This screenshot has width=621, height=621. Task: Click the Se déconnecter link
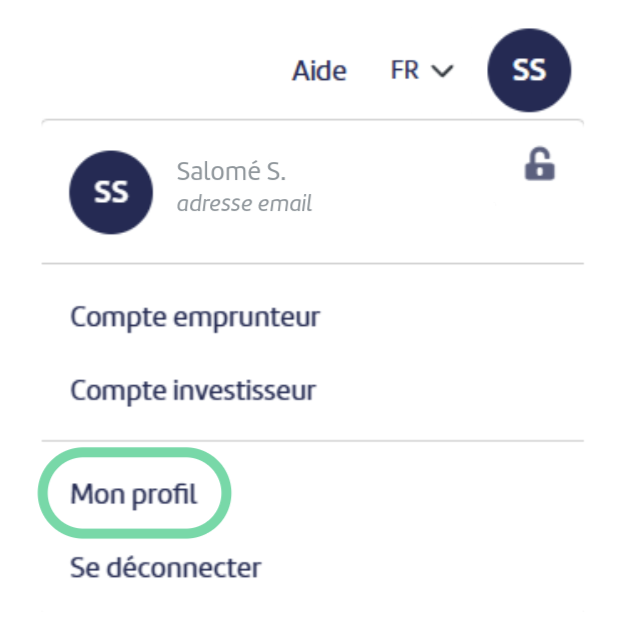[166, 568]
